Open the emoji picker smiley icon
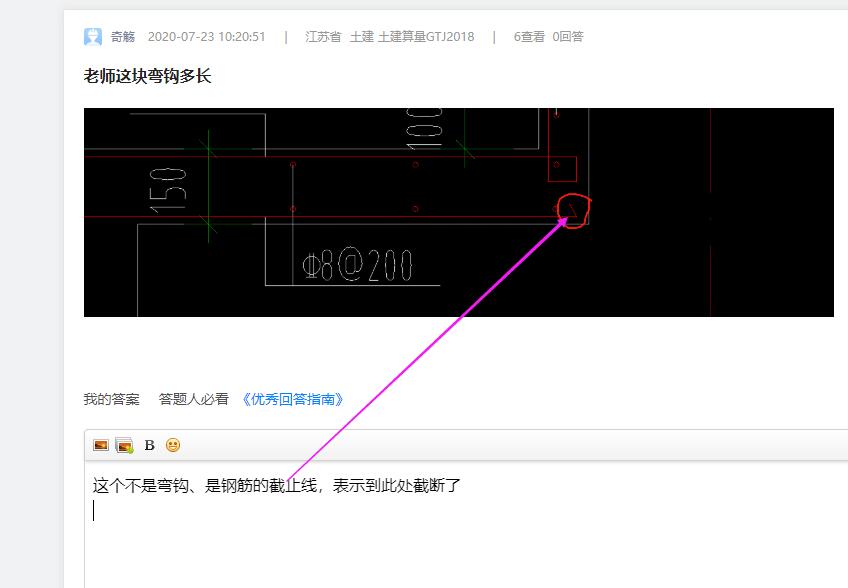Viewport: 848px width, 588px height. pos(173,445)
